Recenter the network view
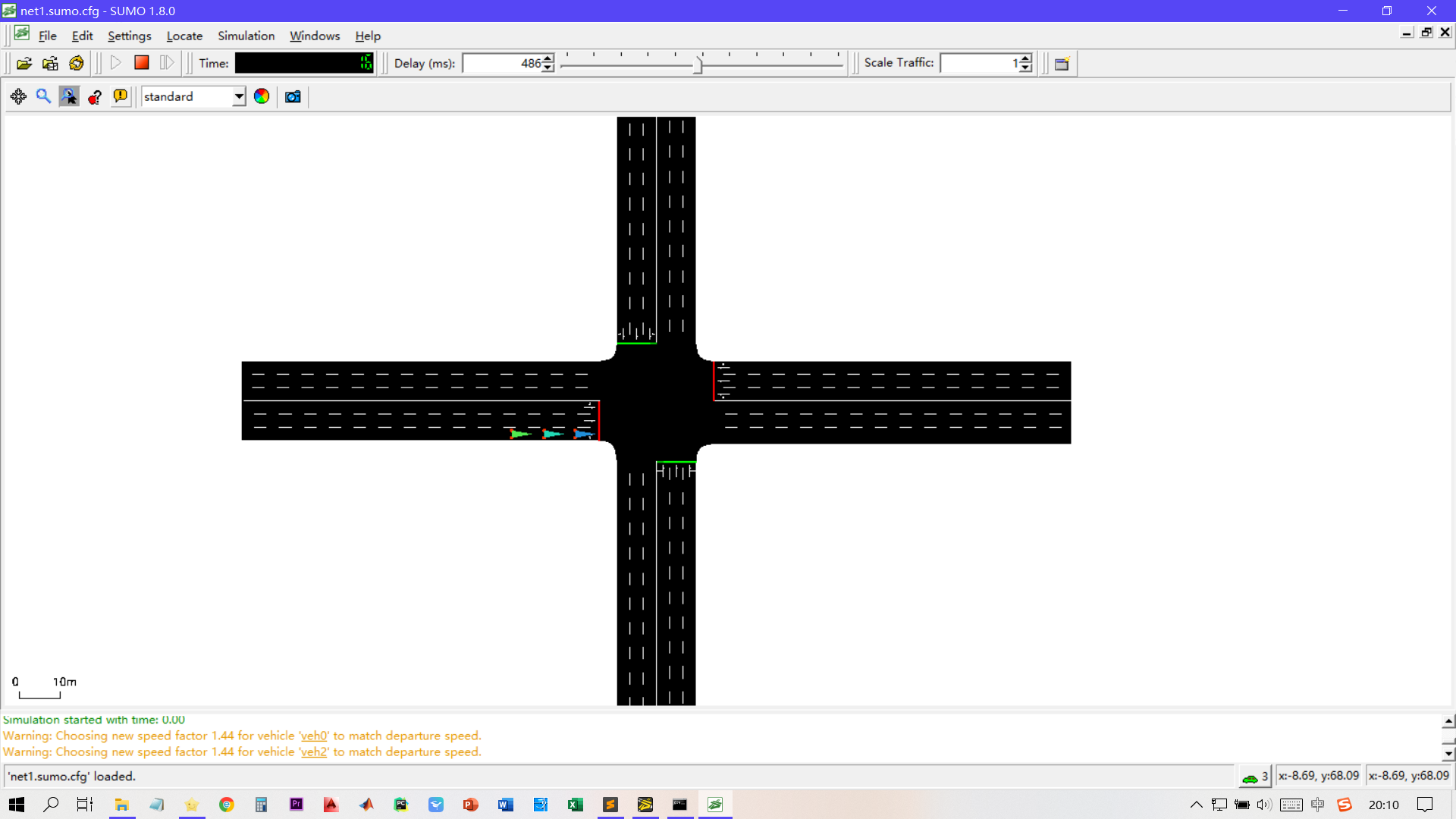 tap(18, 96)
